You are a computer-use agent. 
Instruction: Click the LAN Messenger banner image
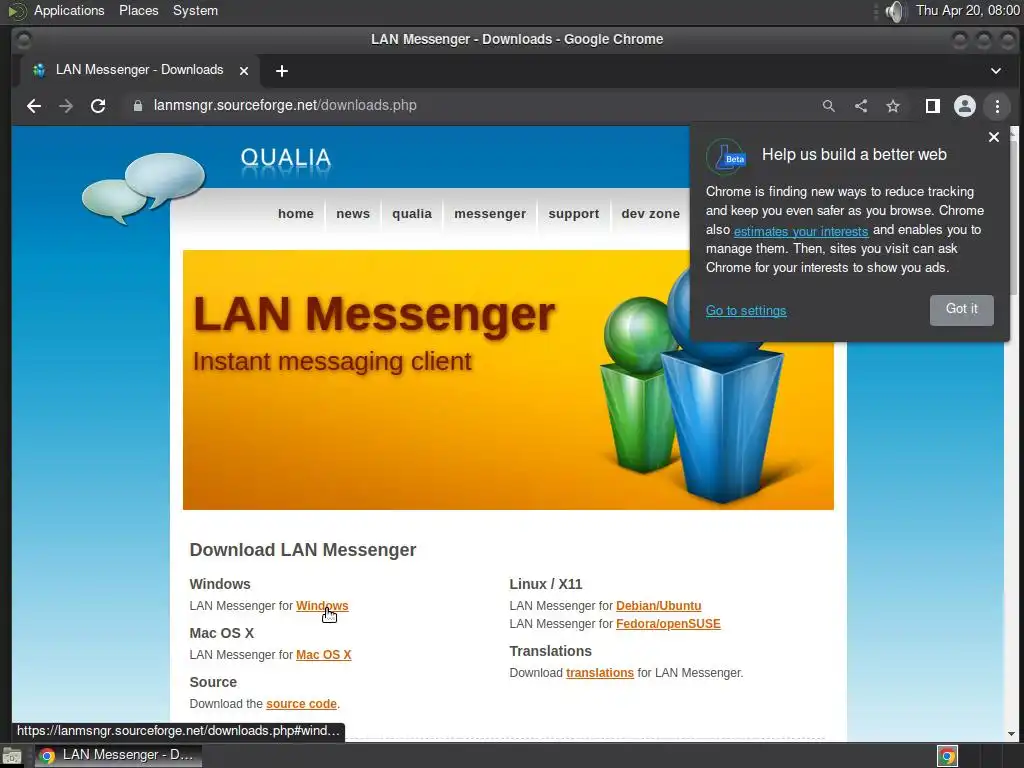tap(508, 379)
